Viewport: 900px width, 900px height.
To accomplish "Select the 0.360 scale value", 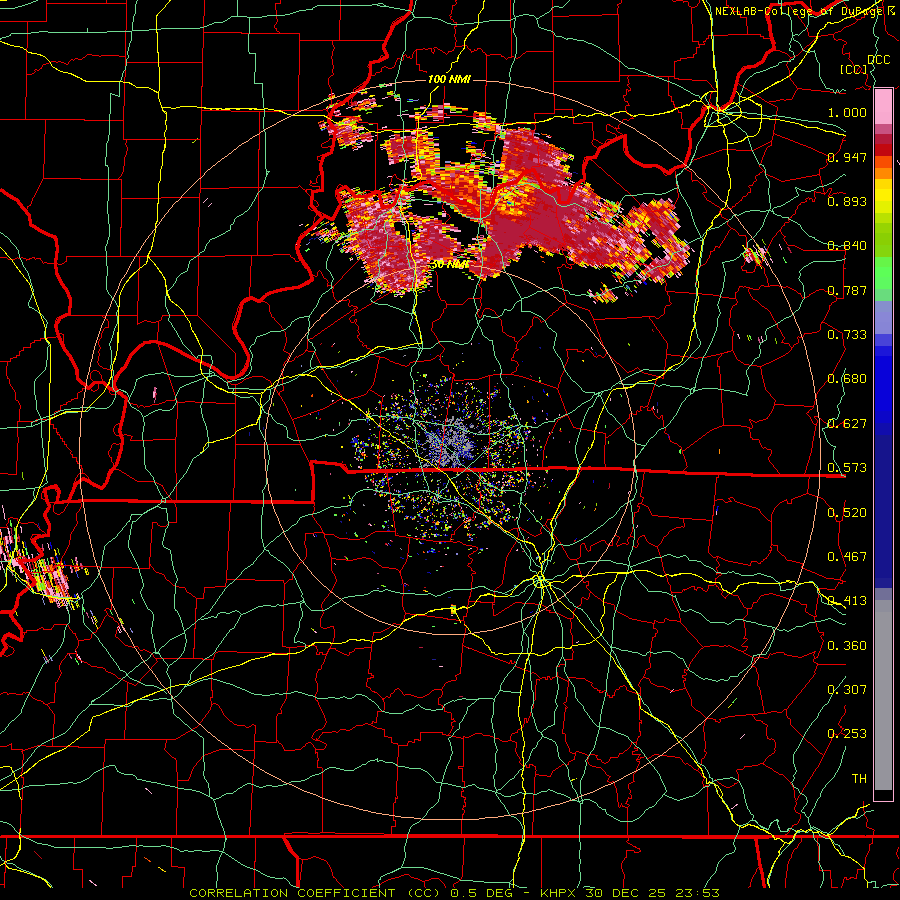I will [847, 645].
